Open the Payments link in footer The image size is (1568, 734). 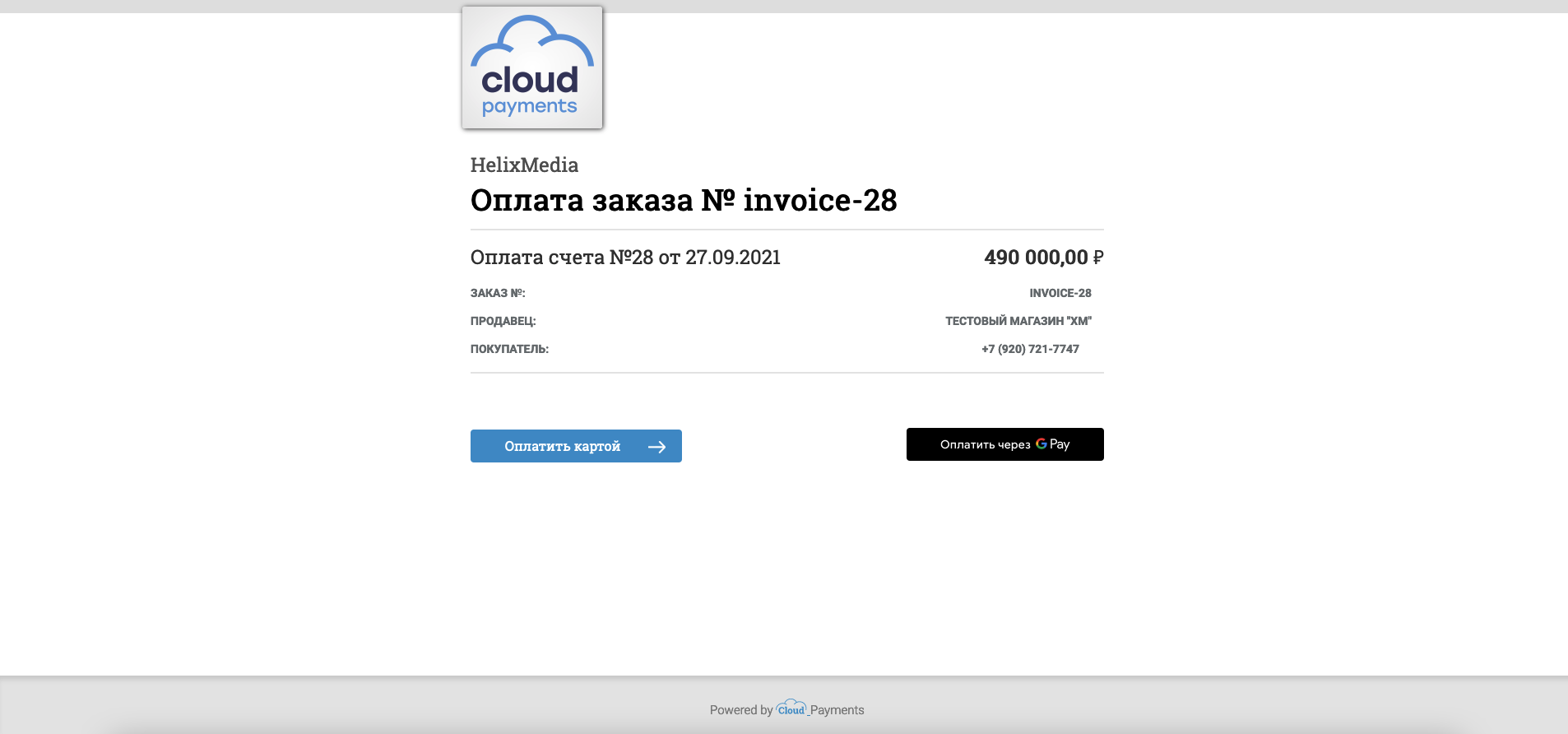point(837,710)
